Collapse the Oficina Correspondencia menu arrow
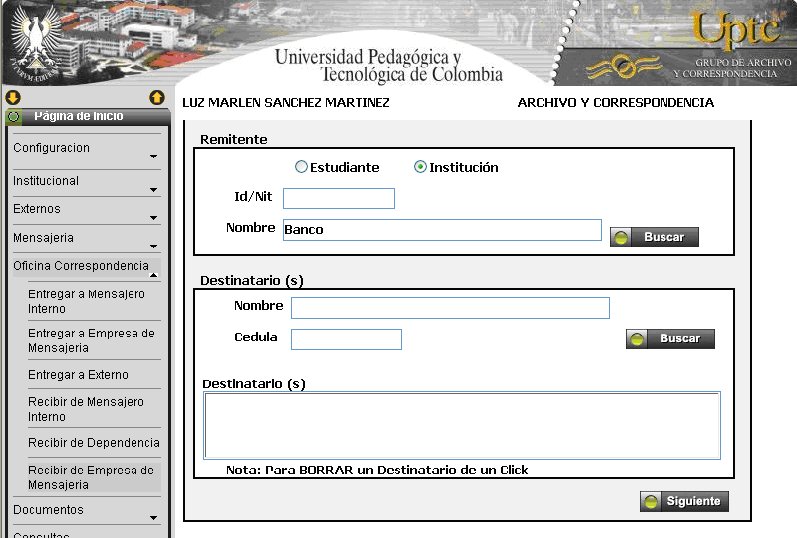Viewport: 797px width, 538px height. [x=154, y=275]
